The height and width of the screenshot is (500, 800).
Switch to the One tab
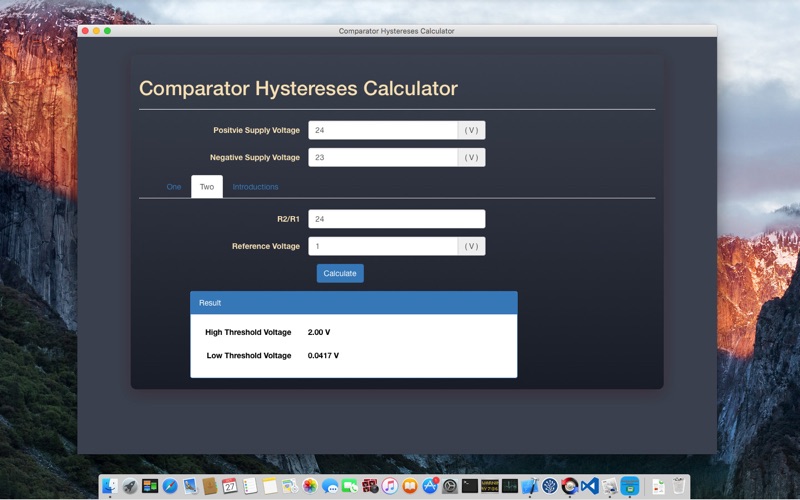[x=173, y=187]
